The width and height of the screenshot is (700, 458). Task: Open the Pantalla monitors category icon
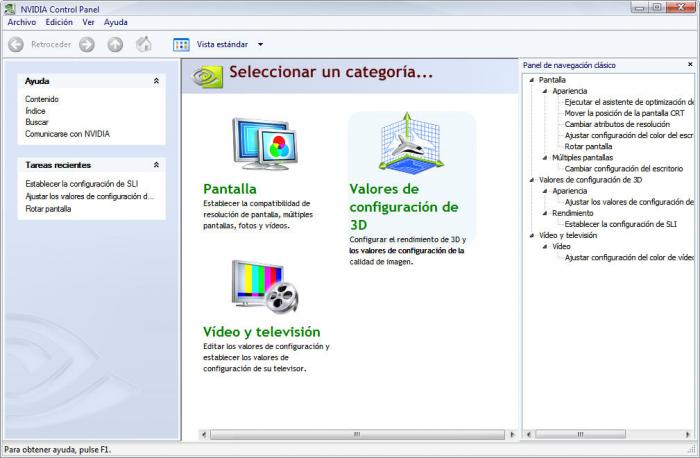coord(265,143)
